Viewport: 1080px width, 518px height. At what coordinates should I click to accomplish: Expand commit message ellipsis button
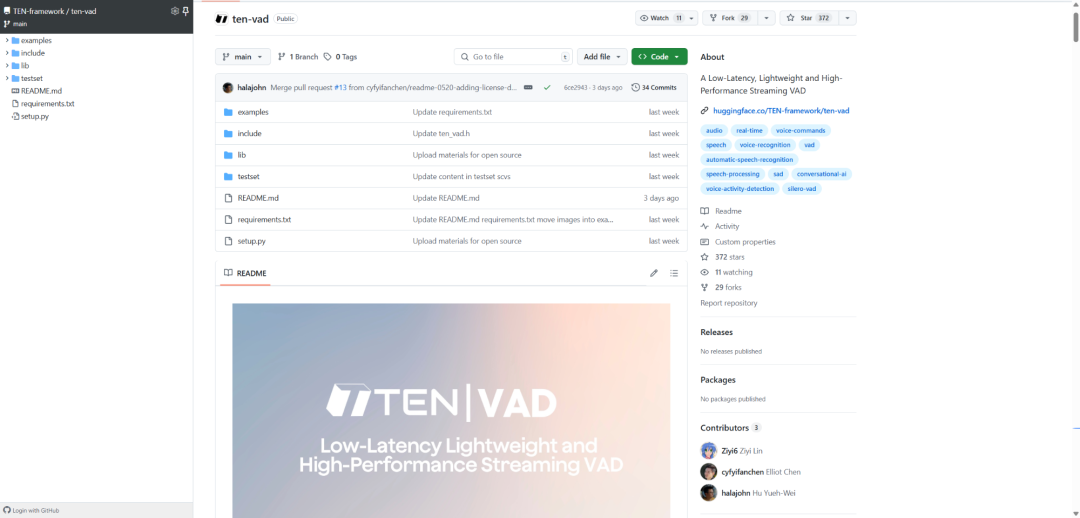coord(528,87)
